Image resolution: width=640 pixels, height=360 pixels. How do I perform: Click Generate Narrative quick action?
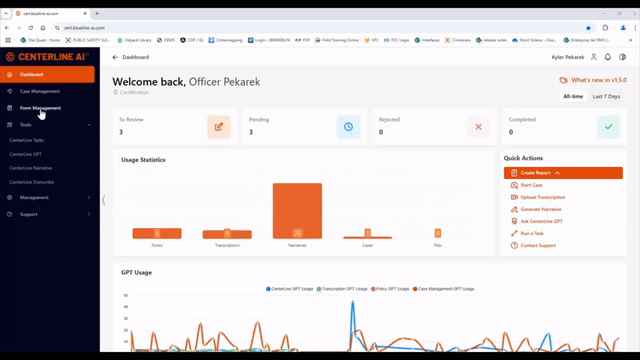click(x=540, y=209)
